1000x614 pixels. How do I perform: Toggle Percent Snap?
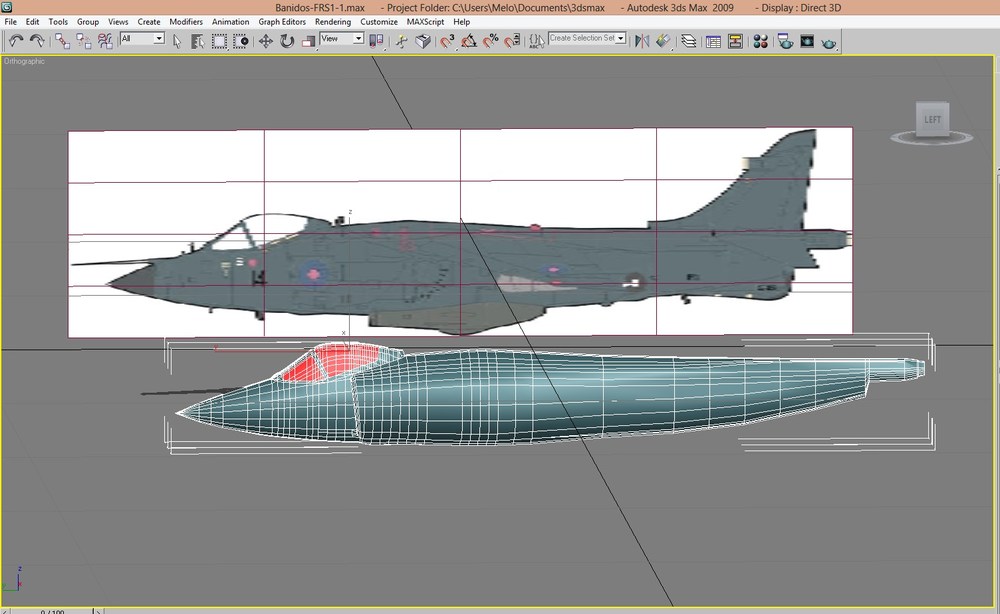point(490,41)
